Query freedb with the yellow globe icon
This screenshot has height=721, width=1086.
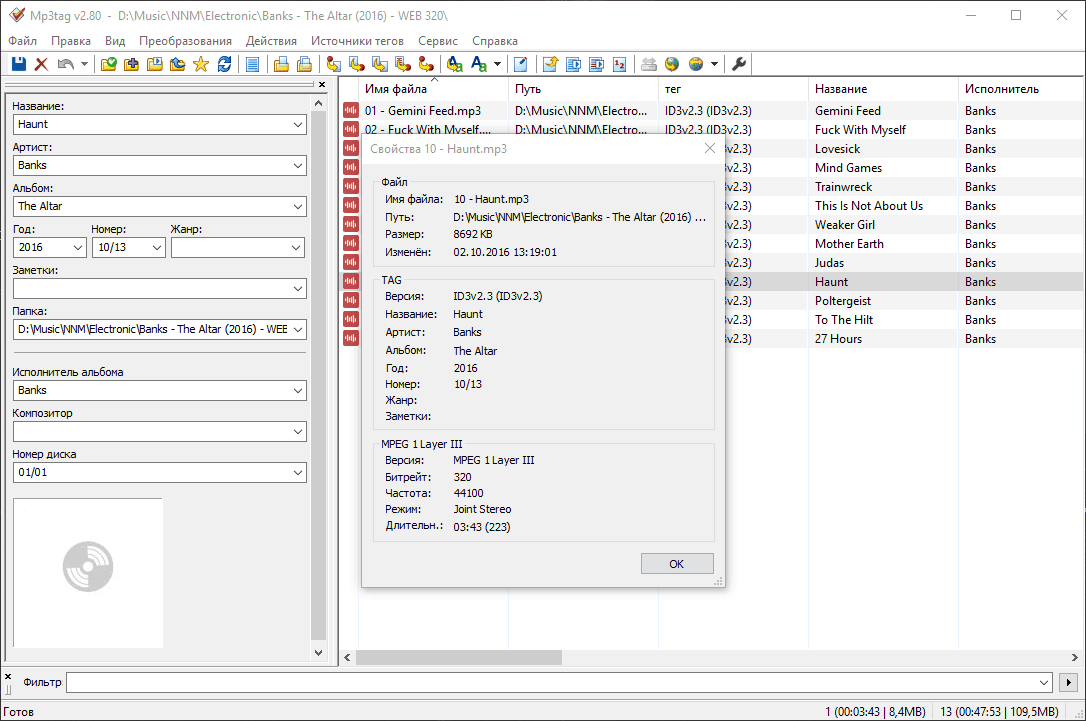point(672,64)
